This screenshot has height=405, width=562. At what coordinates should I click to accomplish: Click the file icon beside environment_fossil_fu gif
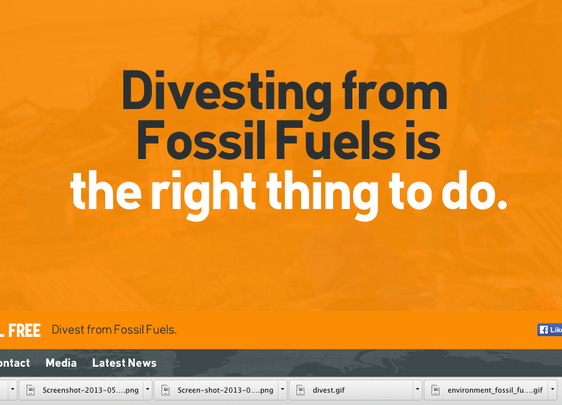(x=435, y=390)
